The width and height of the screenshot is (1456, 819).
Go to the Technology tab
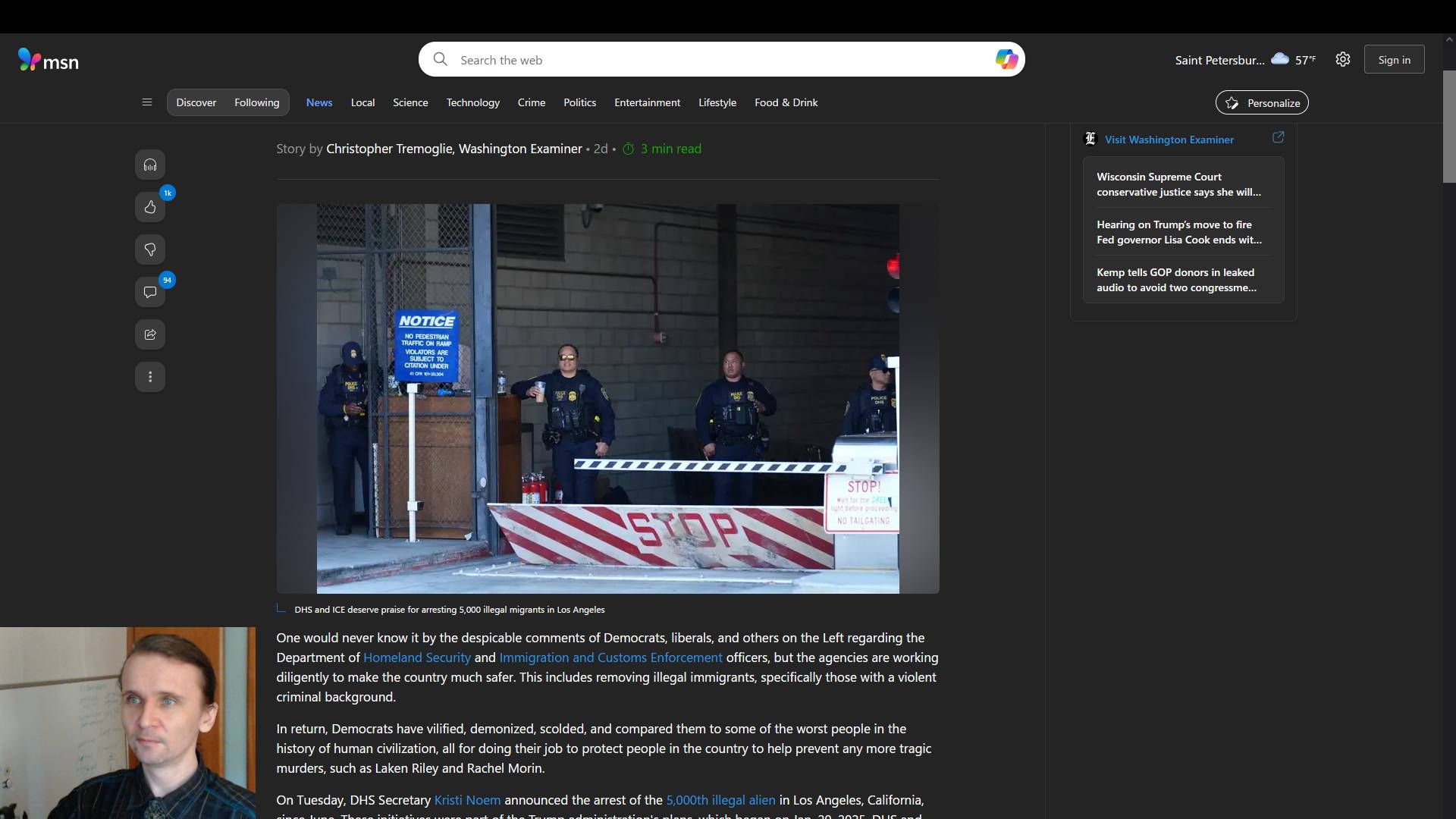(472, 102)
